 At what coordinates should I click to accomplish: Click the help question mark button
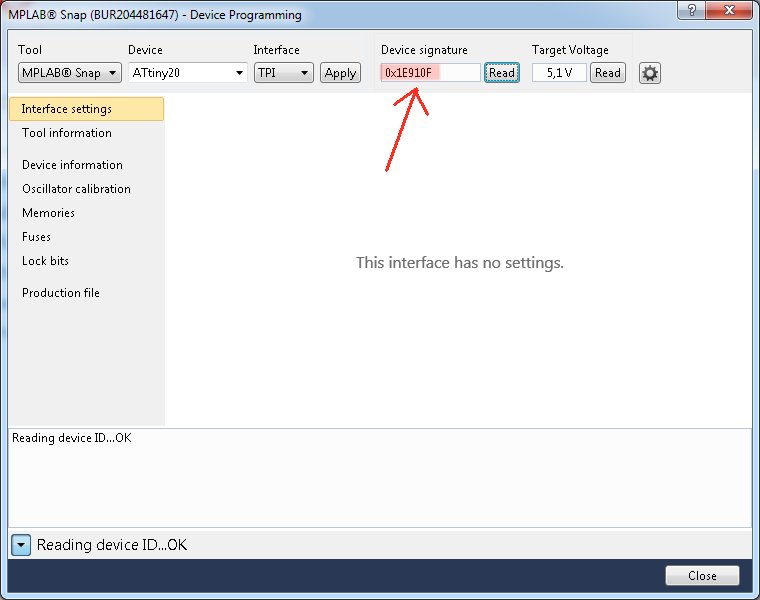tap(692, 10)
